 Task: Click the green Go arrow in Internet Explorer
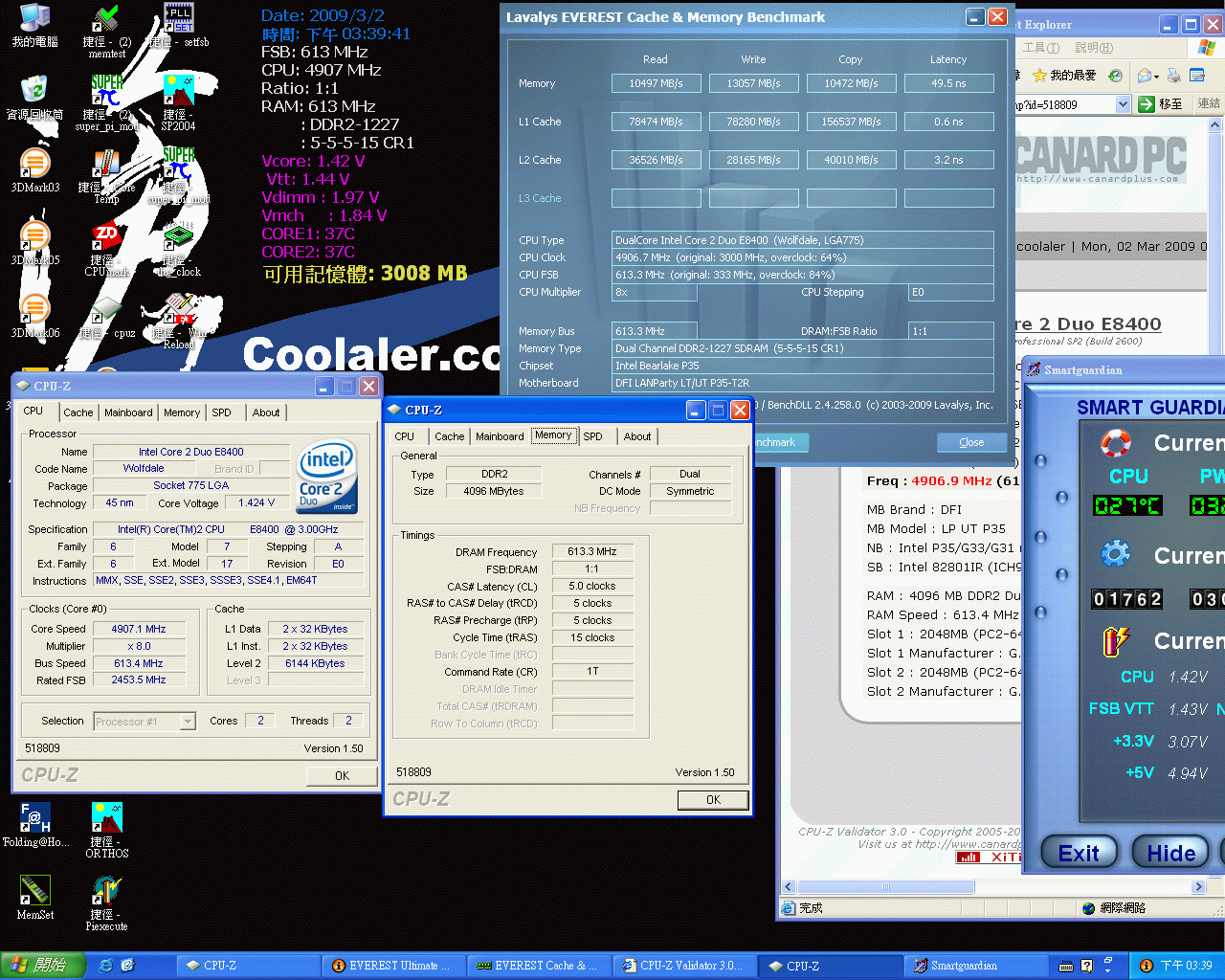tap(1147, 104)
